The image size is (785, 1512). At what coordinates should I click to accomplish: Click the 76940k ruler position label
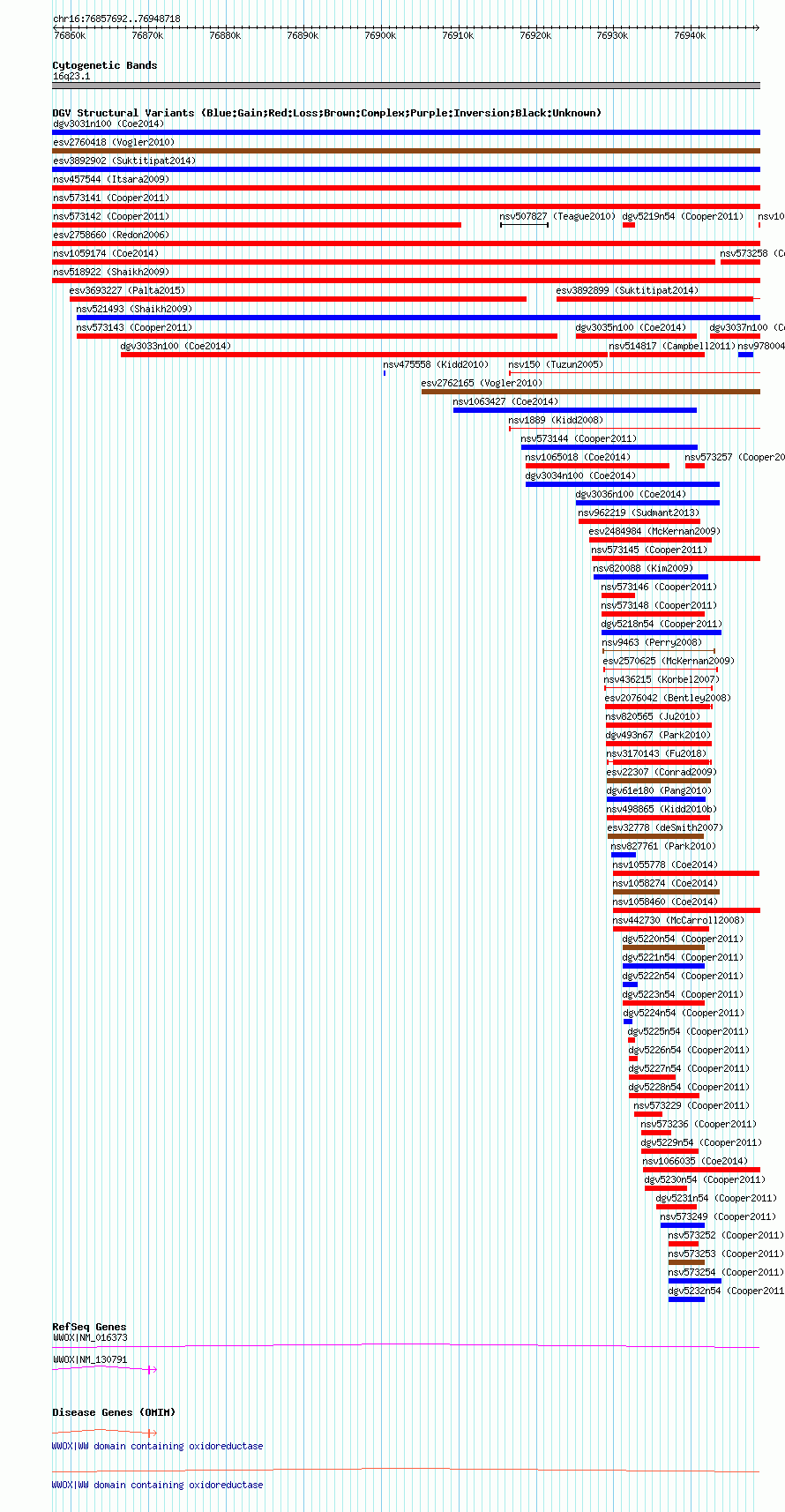click(x=690, y=35)
